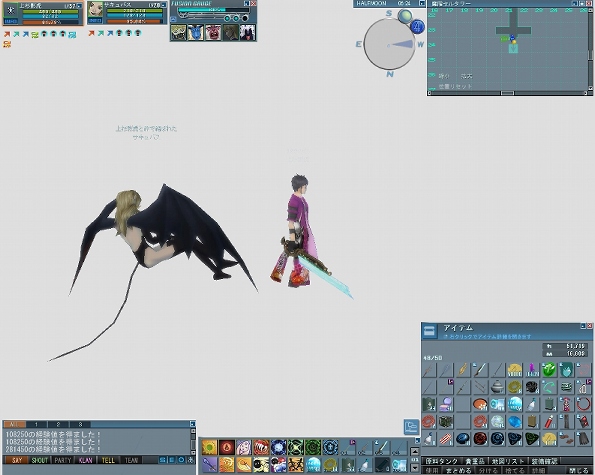This screenshot has width=595, height=475.
Task: Switch chat channel to PARTY
Action: click(63, 460)
